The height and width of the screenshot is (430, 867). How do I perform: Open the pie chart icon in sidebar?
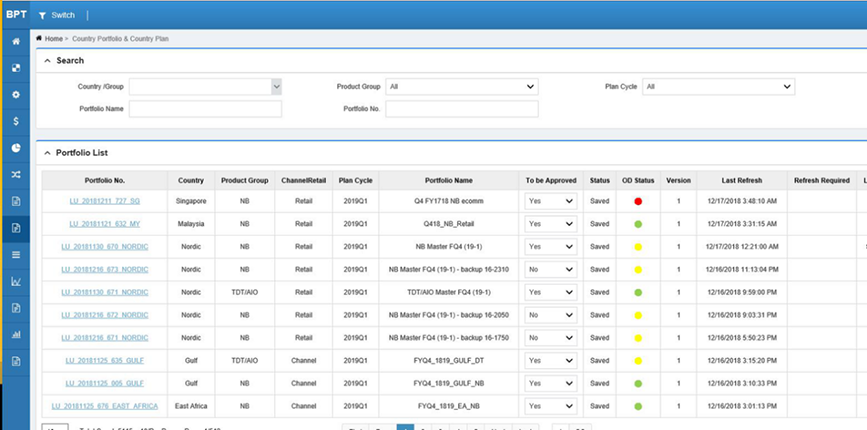[16, 148]
